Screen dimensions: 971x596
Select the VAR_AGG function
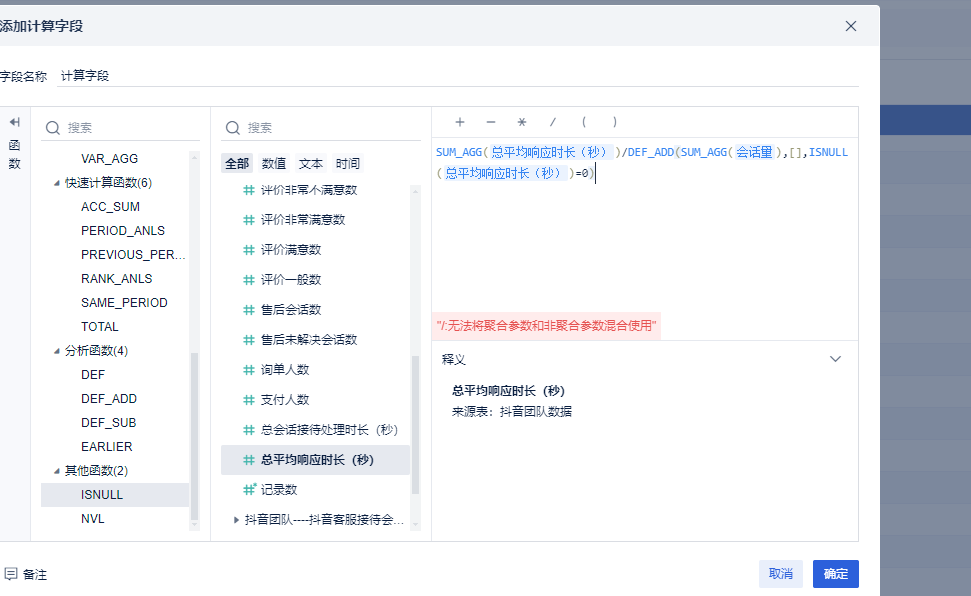(110, 159)
